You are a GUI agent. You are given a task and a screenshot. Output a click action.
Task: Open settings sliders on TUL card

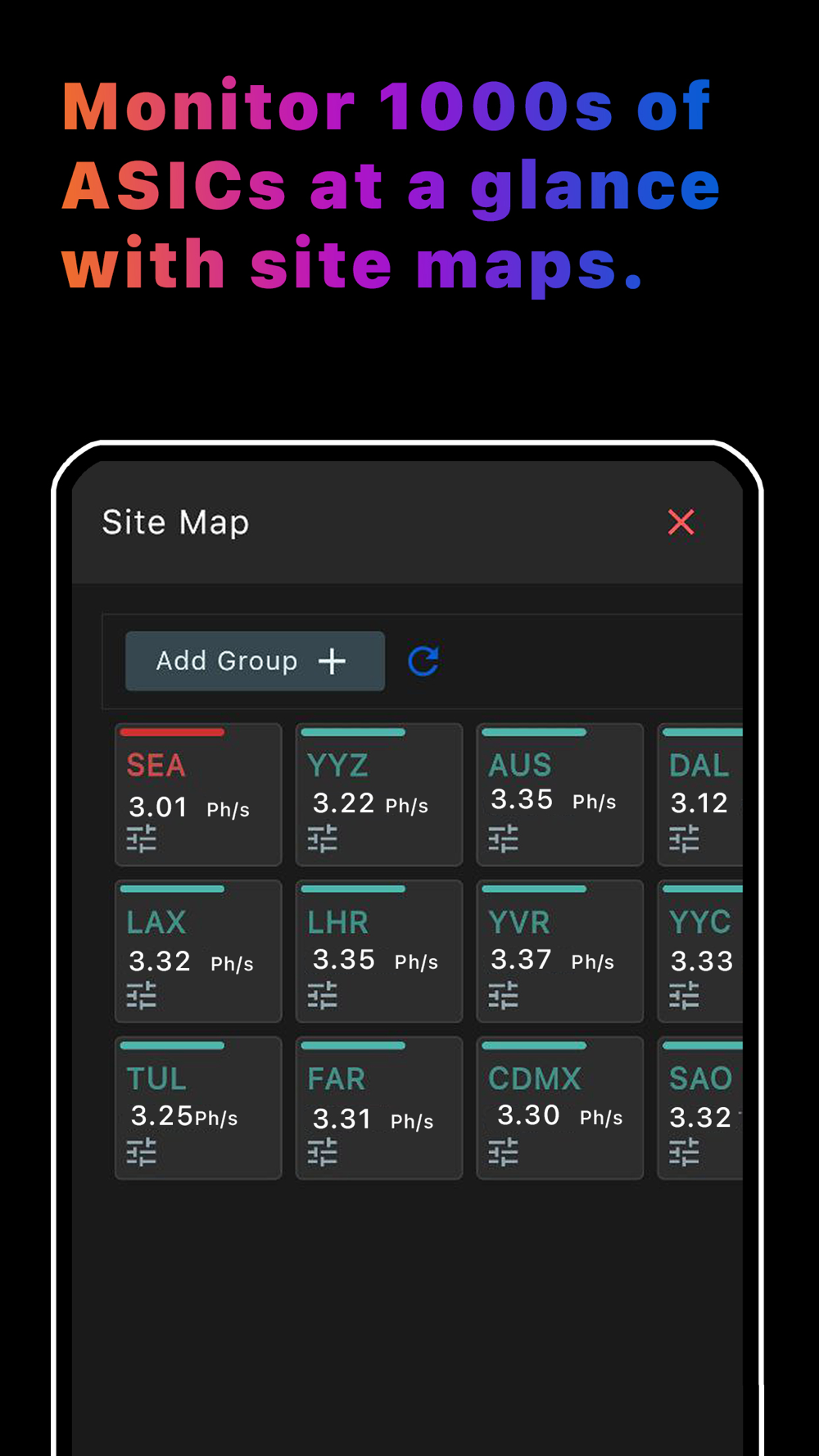tap(142, 1152)
